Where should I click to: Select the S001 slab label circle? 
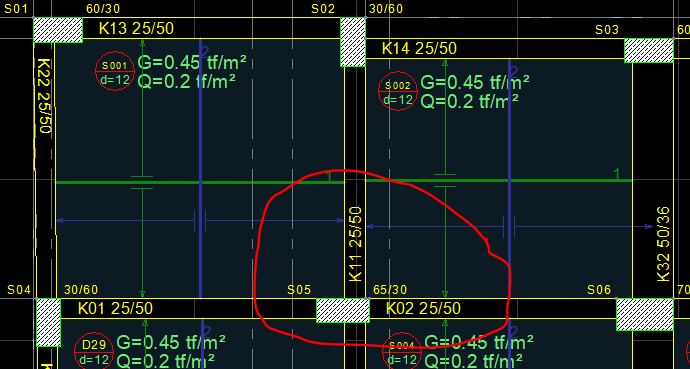pyautogui.click(x=115, y=71)
